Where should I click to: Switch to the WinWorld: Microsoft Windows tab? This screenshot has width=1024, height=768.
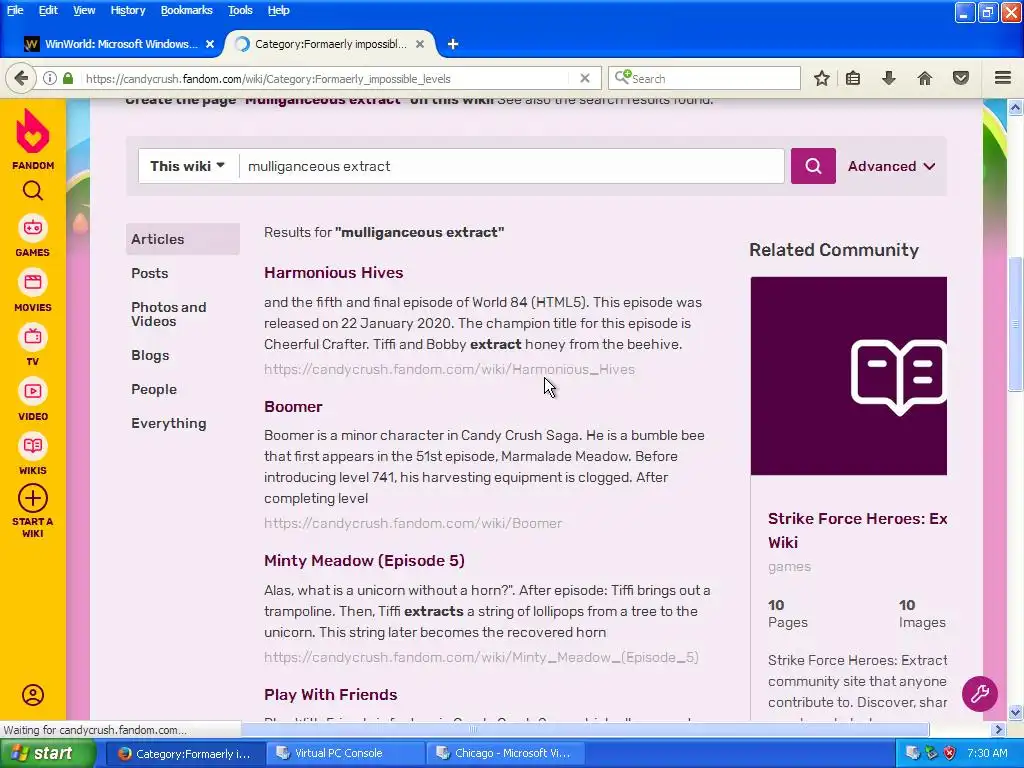118,44
